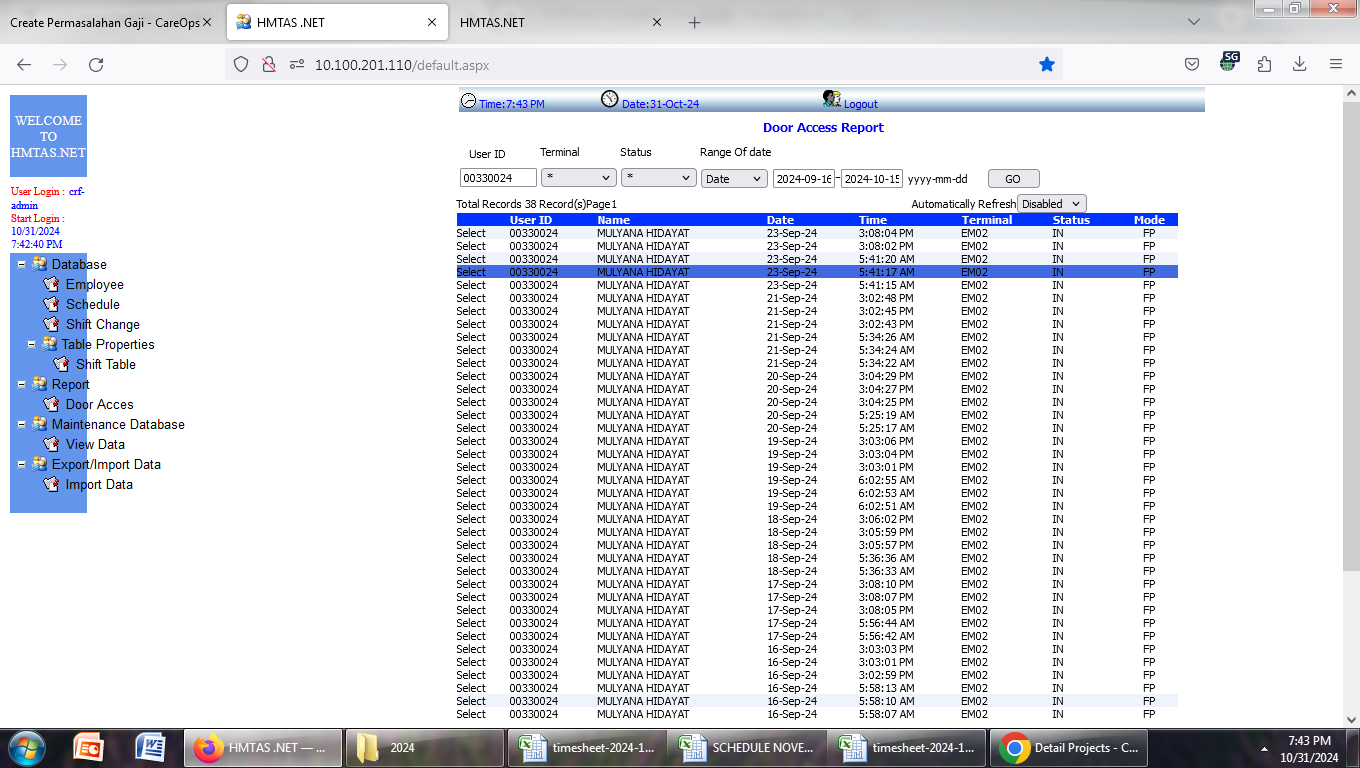The width and height of the screenshot is (1360, 768).
Task: Click the Export/Import Data folder icon
Action: tap(40, 464)
